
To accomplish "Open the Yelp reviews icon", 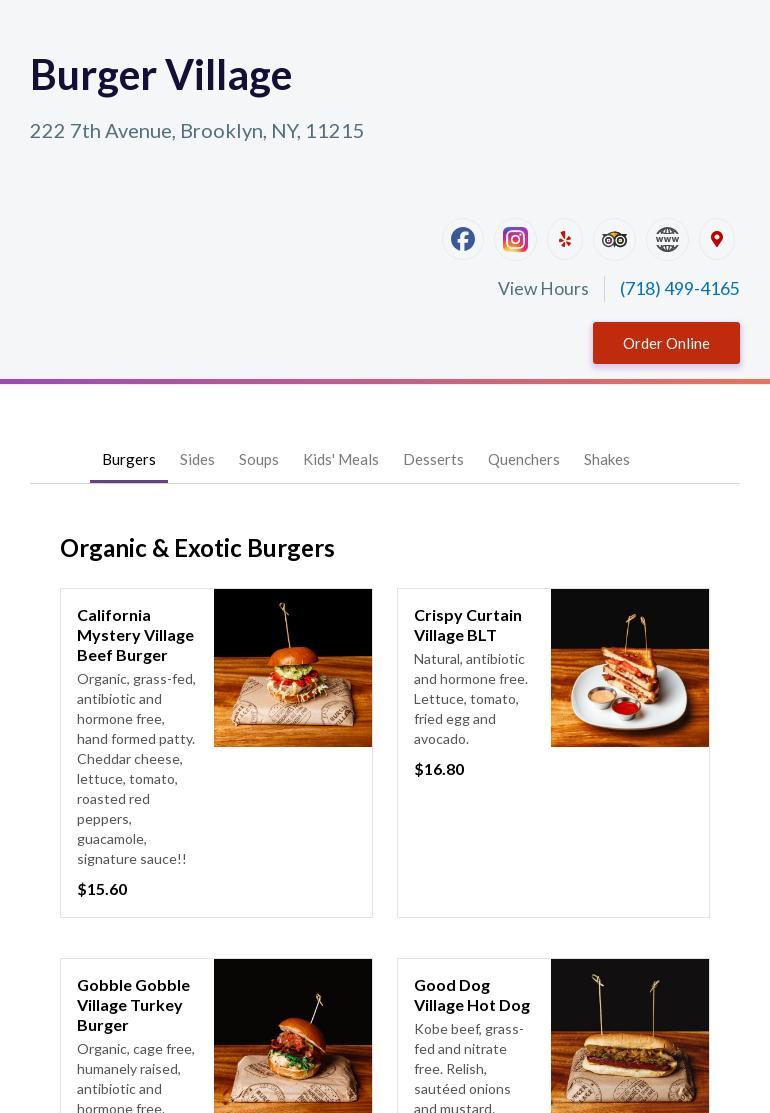I will [565, 239].
